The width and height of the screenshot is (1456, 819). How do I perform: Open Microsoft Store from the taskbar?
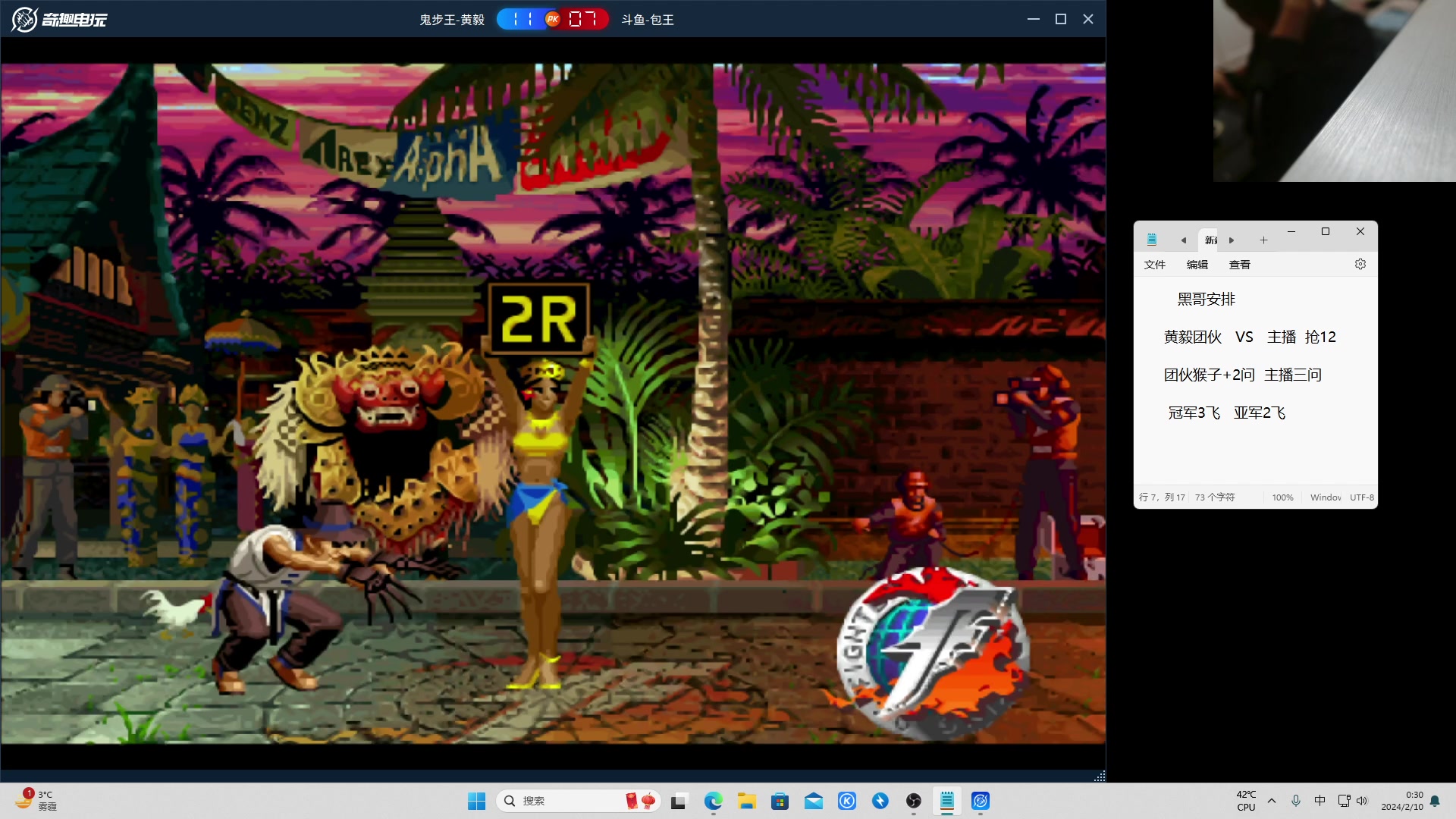(780, 801)
